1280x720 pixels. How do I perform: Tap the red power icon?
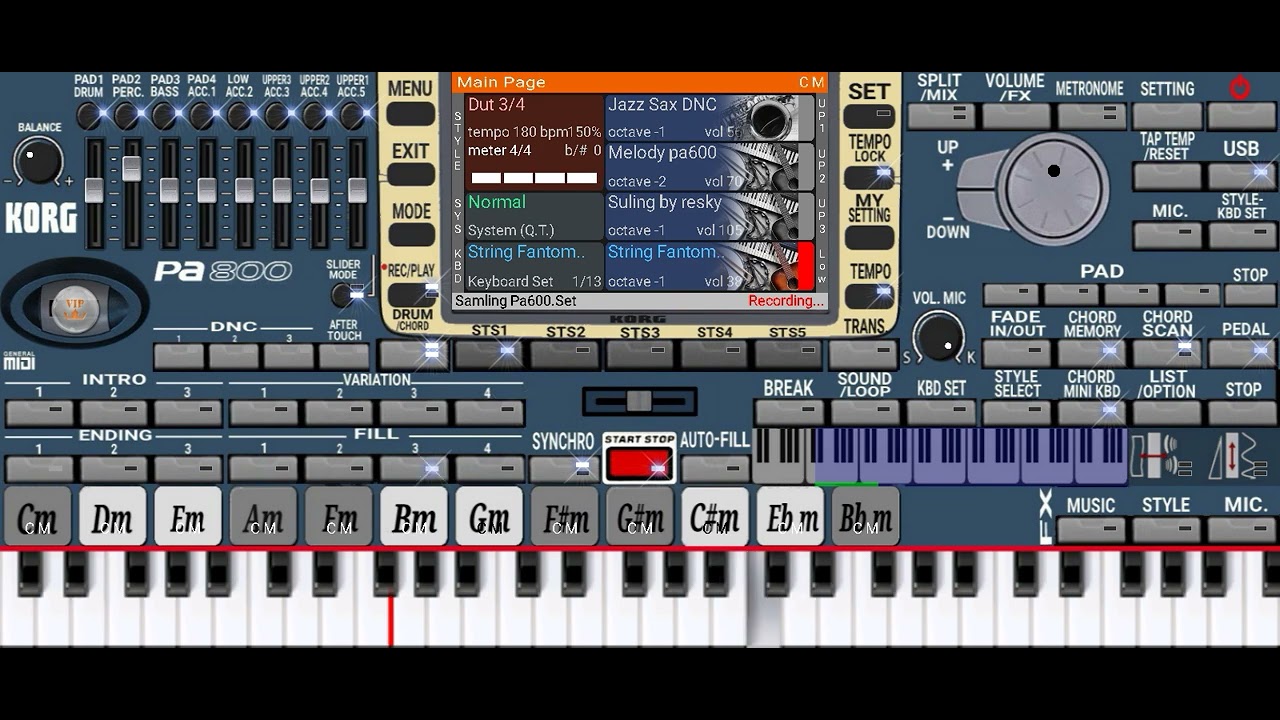(1240, 88)
